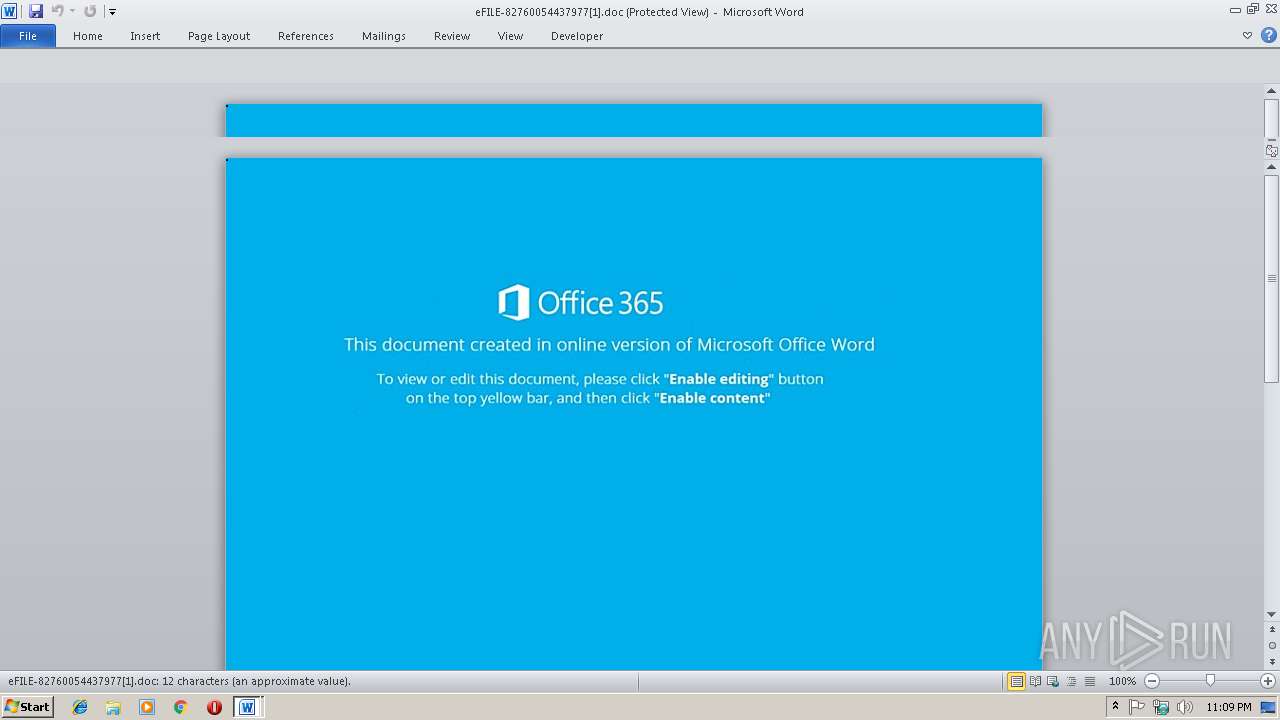Toggle the ruler view icon above scrollbar
This screenshot has width=1280, height=720.
(x=1272, y=151)
